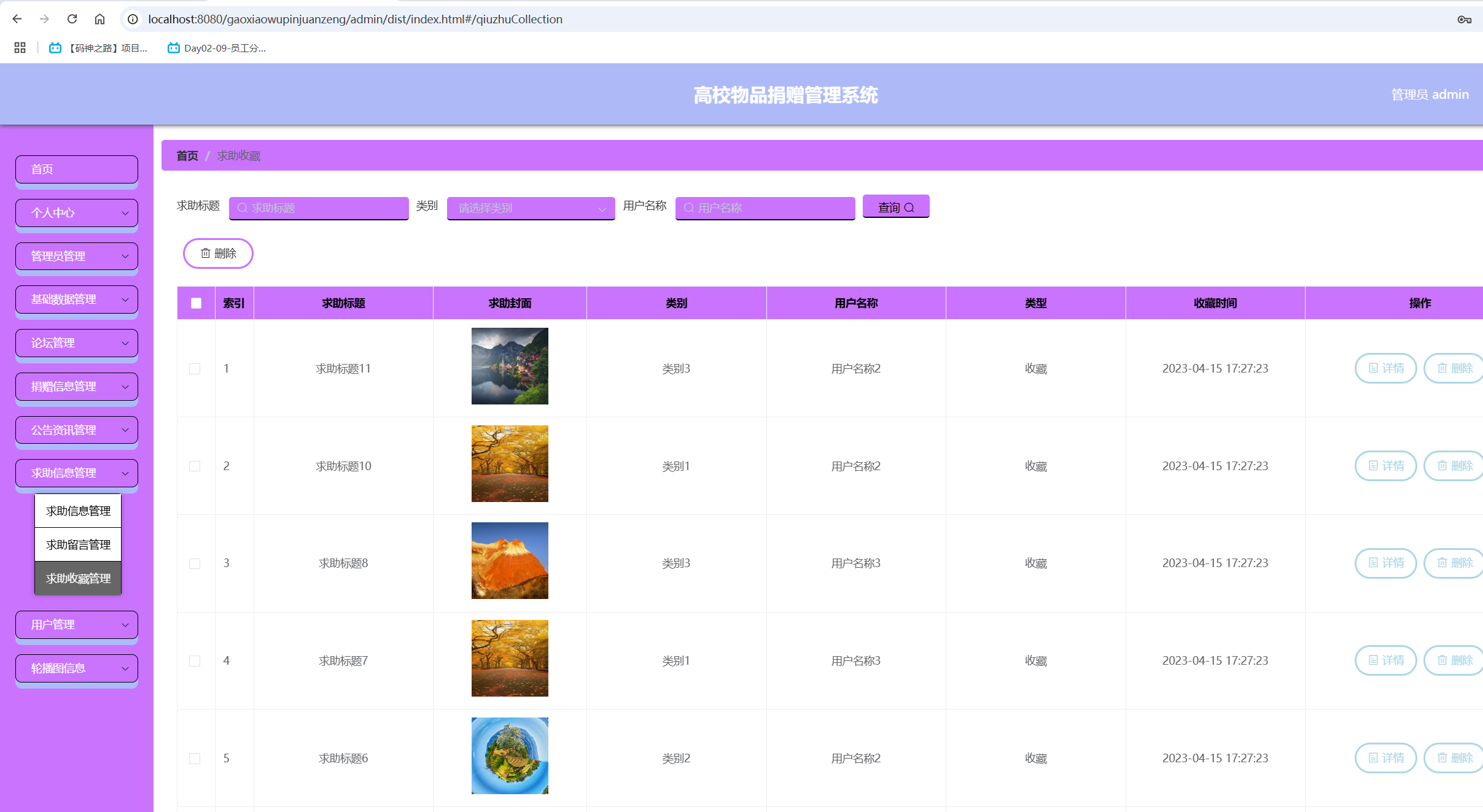Delete the 求助标题8 row
The width and height of the screenshot is (1483, 812).
coord(1454,563)
